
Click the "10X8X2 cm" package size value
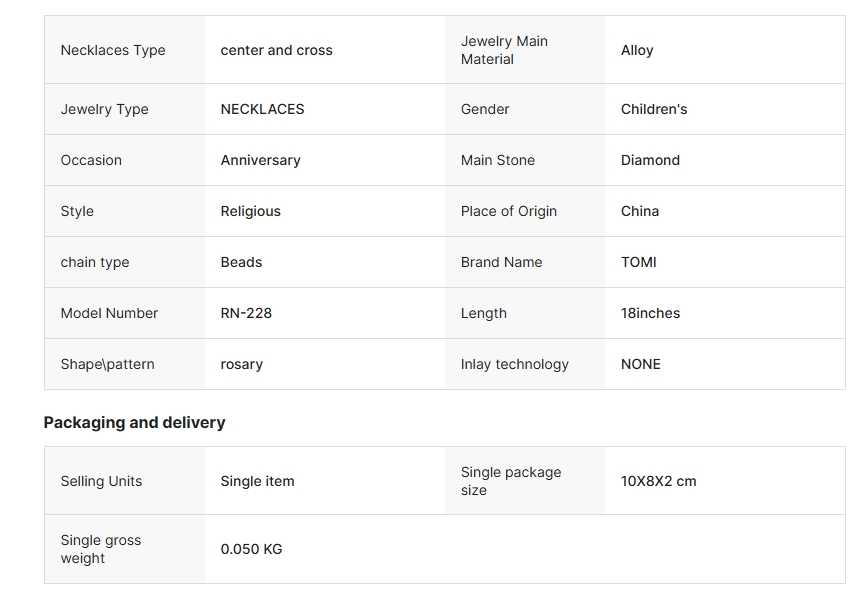[x=658, y=481]
